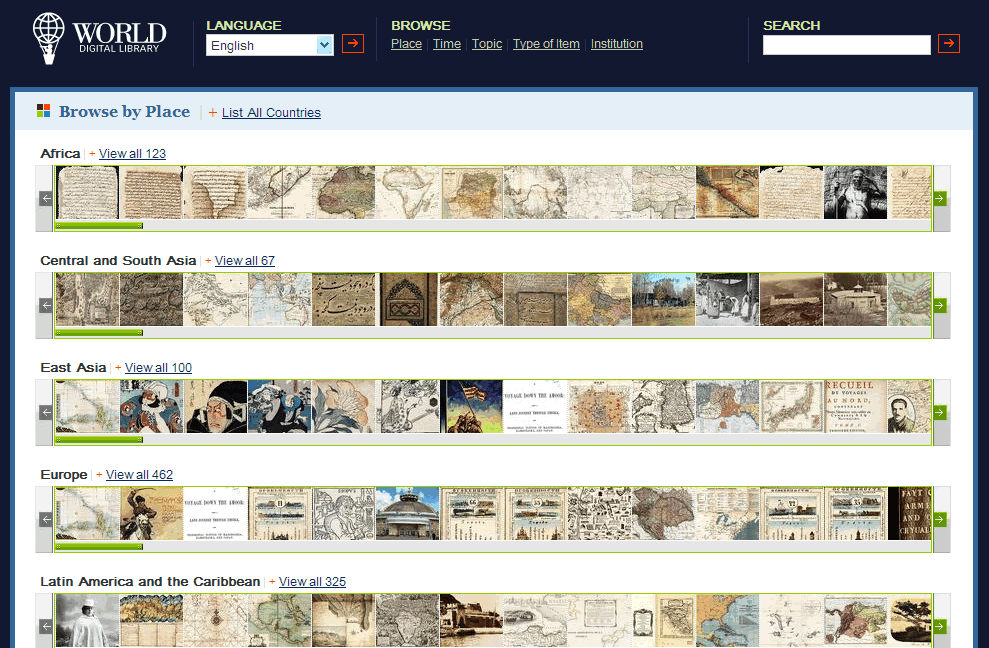Open the English language dropdown
This screenshot has width=989, height=648.
pos(269,45)
